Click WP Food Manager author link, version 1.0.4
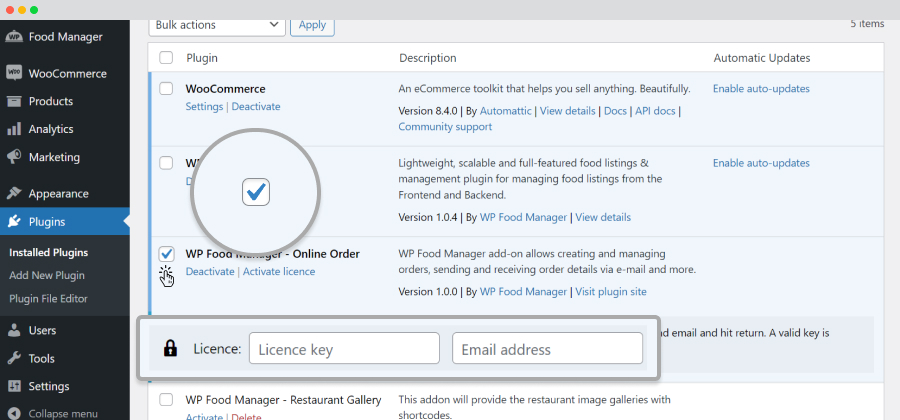Screen dimensions: 900x420 coord(523,217)
